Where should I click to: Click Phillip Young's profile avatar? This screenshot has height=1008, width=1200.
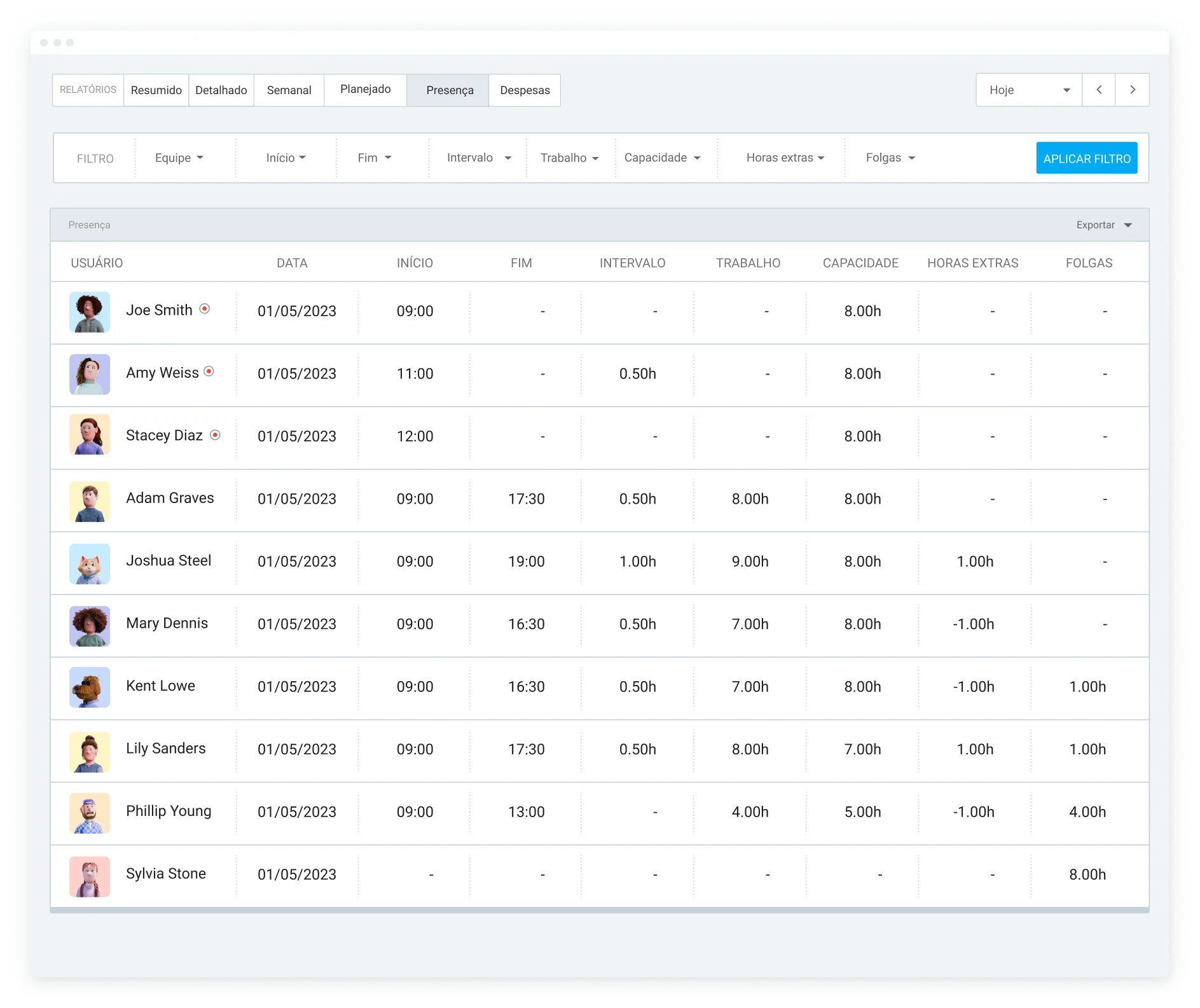click(x=89, y=813)
